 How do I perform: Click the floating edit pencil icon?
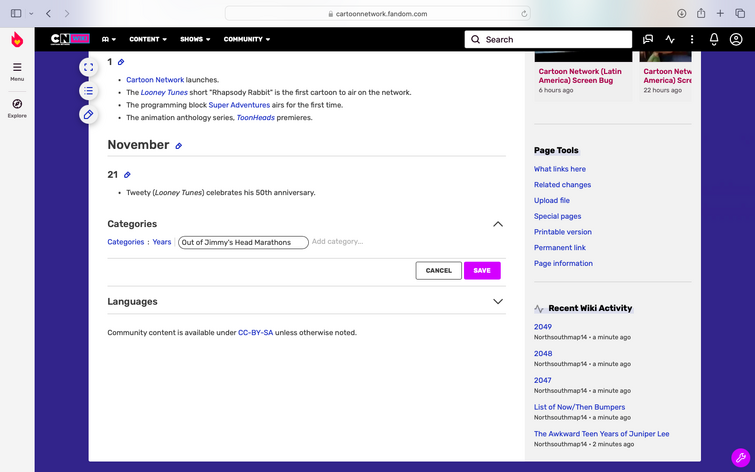[89, 115]
